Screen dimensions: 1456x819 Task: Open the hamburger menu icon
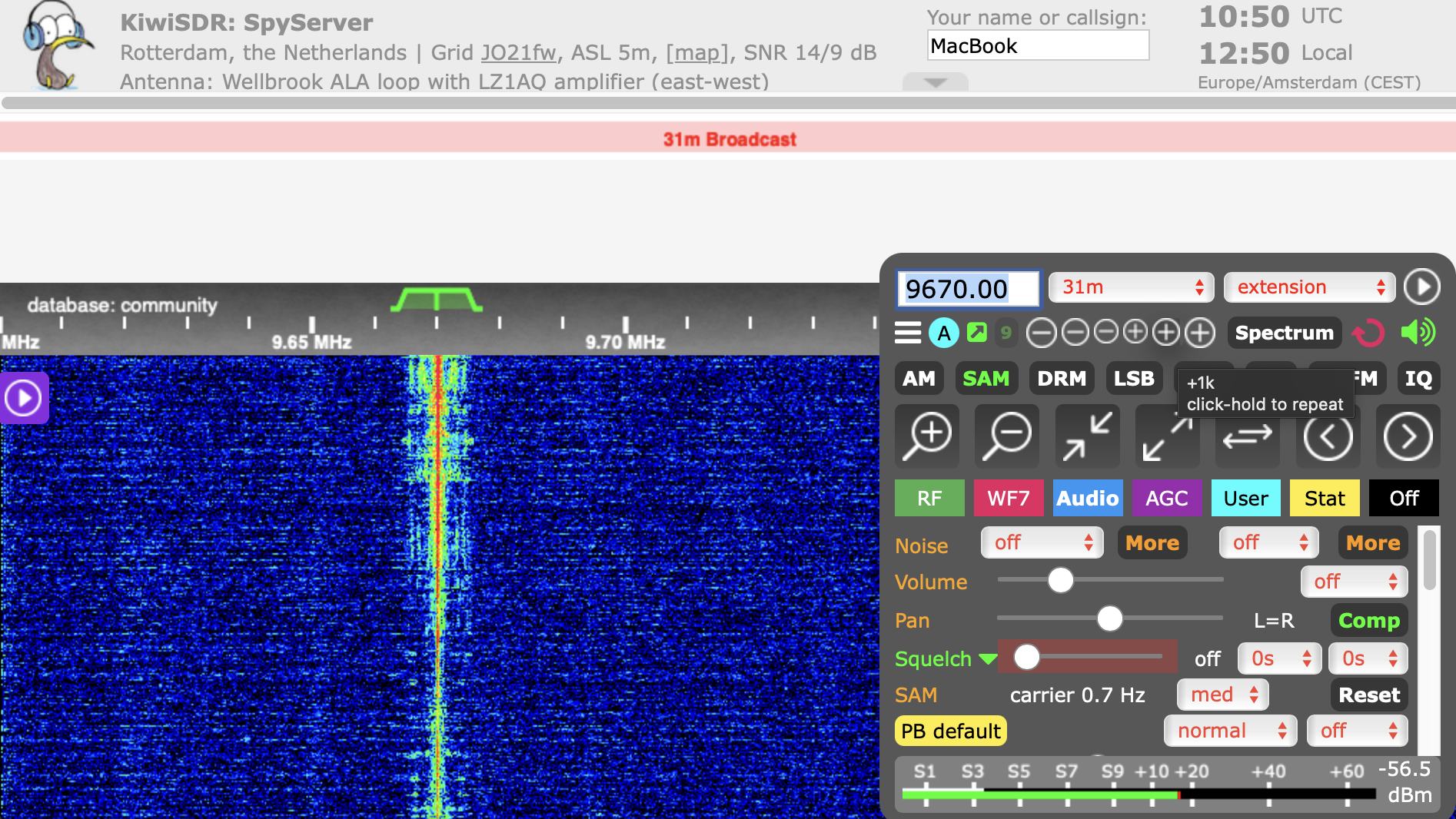click(908, 333)
